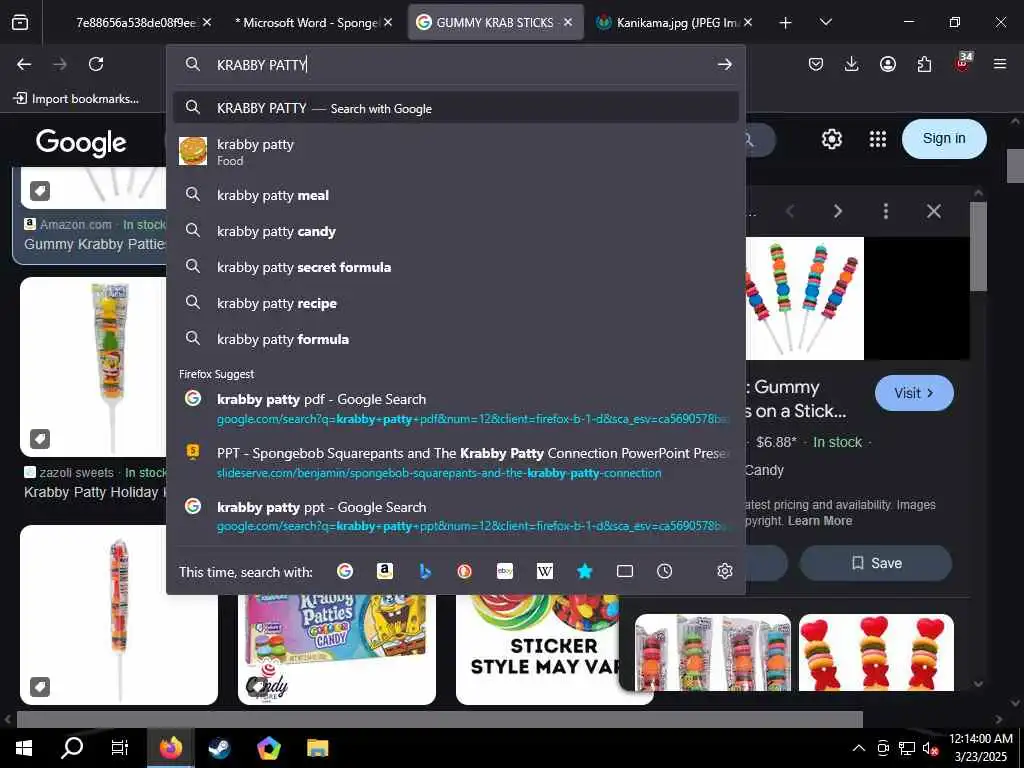1024x768 pixels.
Task: Expand the list all tabs dropdown arrow
Action: point(825,22)
